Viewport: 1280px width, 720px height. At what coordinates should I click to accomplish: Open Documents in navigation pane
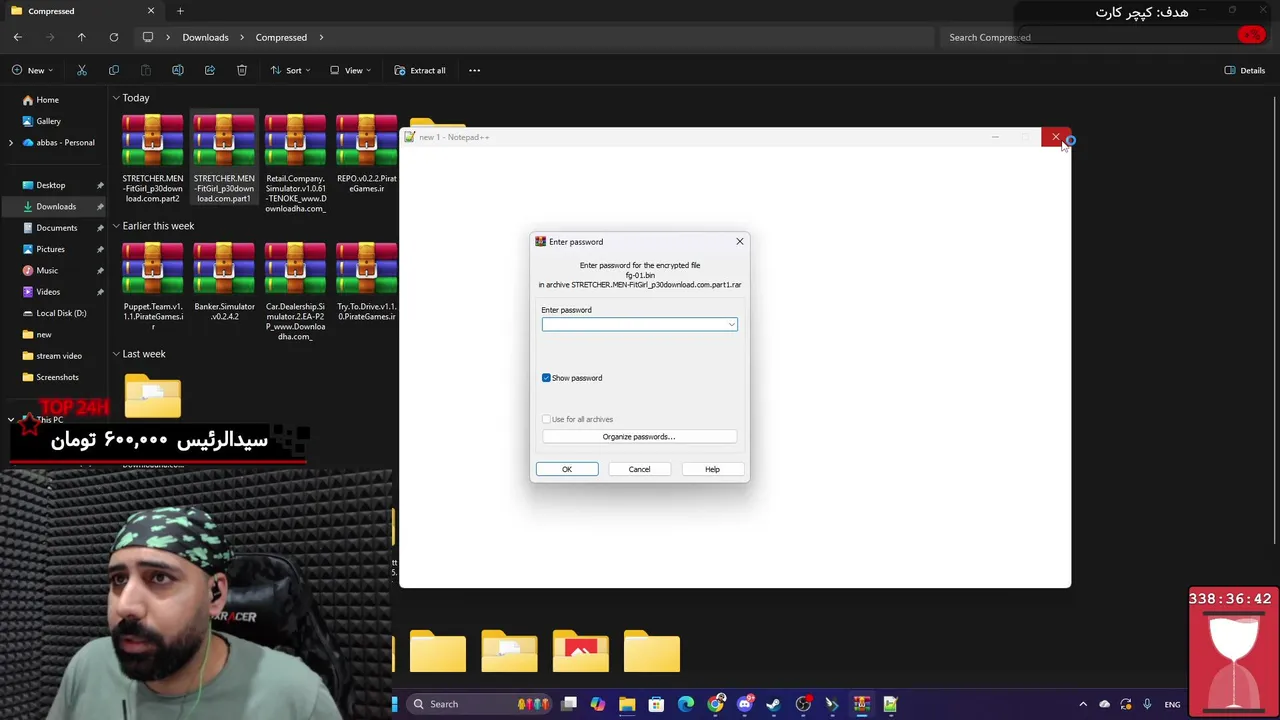[54, 228]
